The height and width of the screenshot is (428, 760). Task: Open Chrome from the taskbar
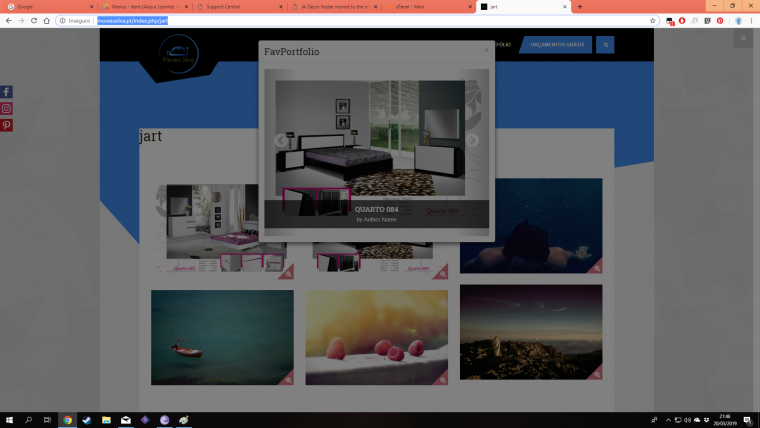(x=67, y=420)
